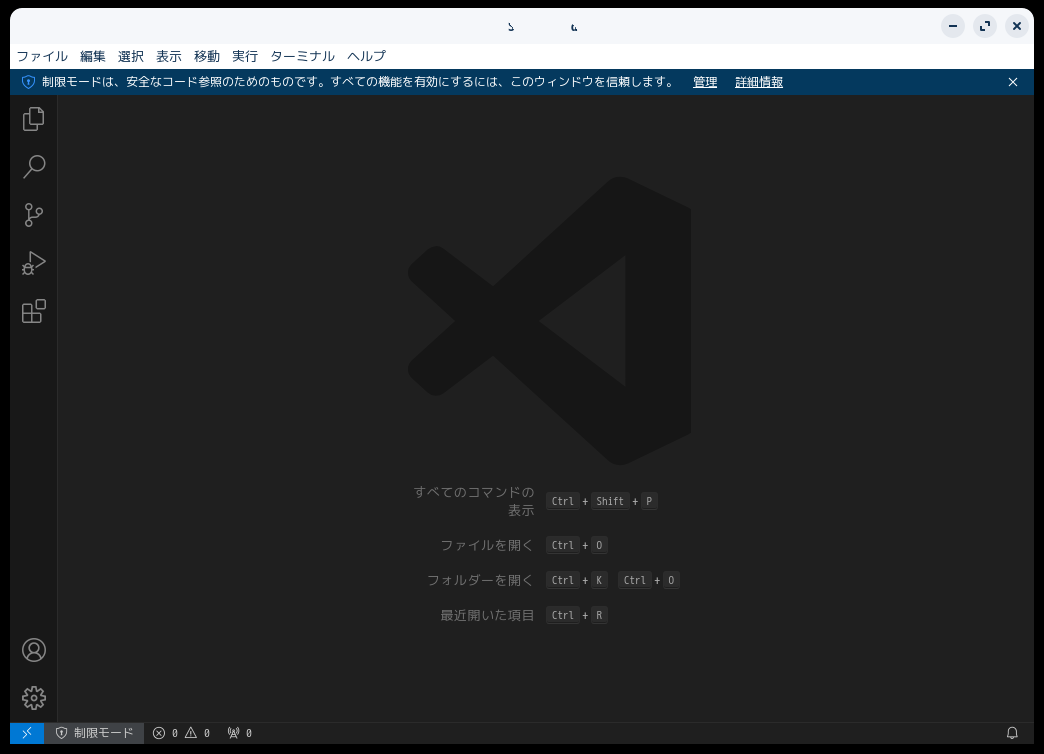1044x754 pixels.
Task: Open the Extensions view
Action: point(33,311)
